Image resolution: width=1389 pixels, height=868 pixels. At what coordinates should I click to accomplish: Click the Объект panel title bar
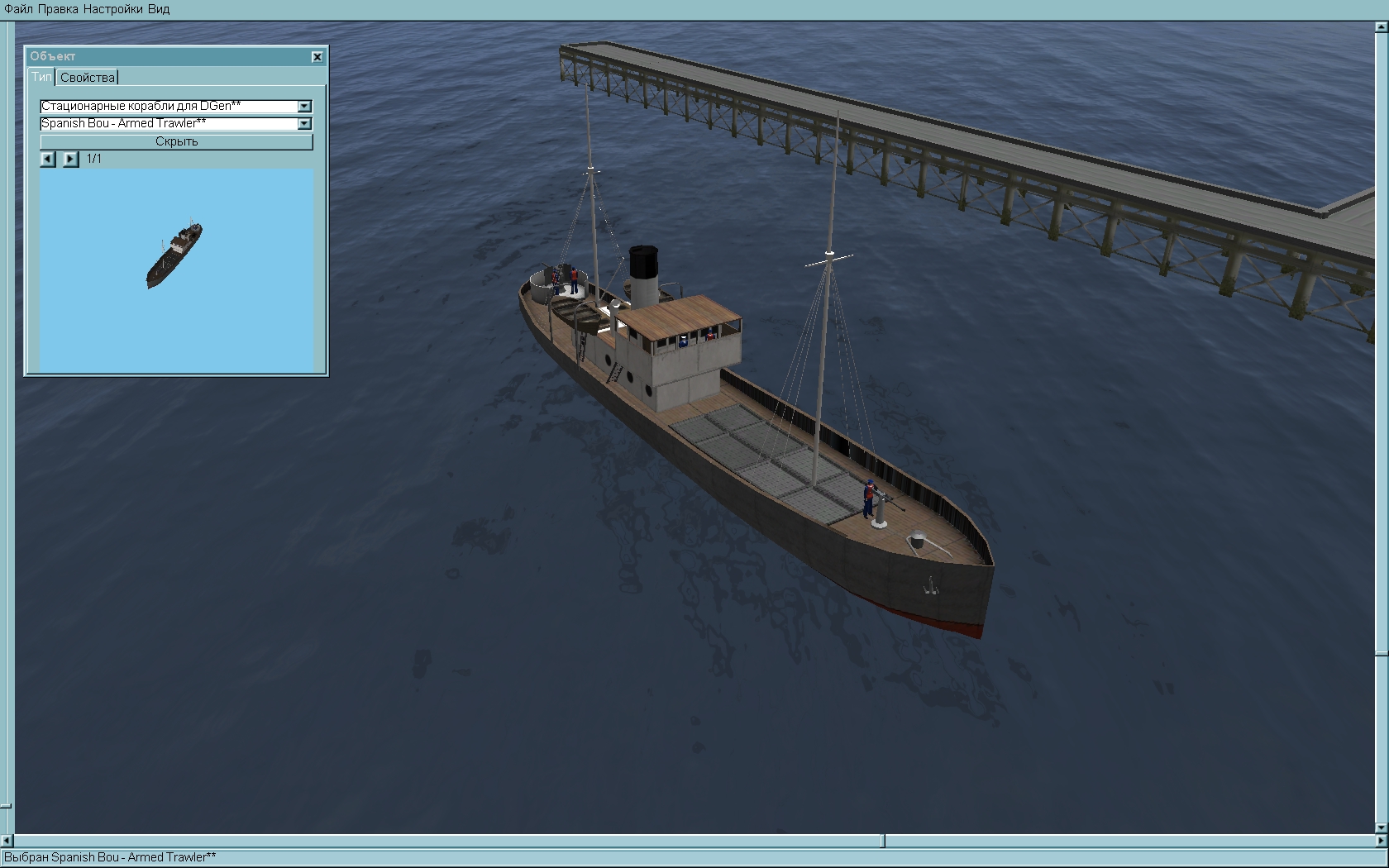coord(175,56)
